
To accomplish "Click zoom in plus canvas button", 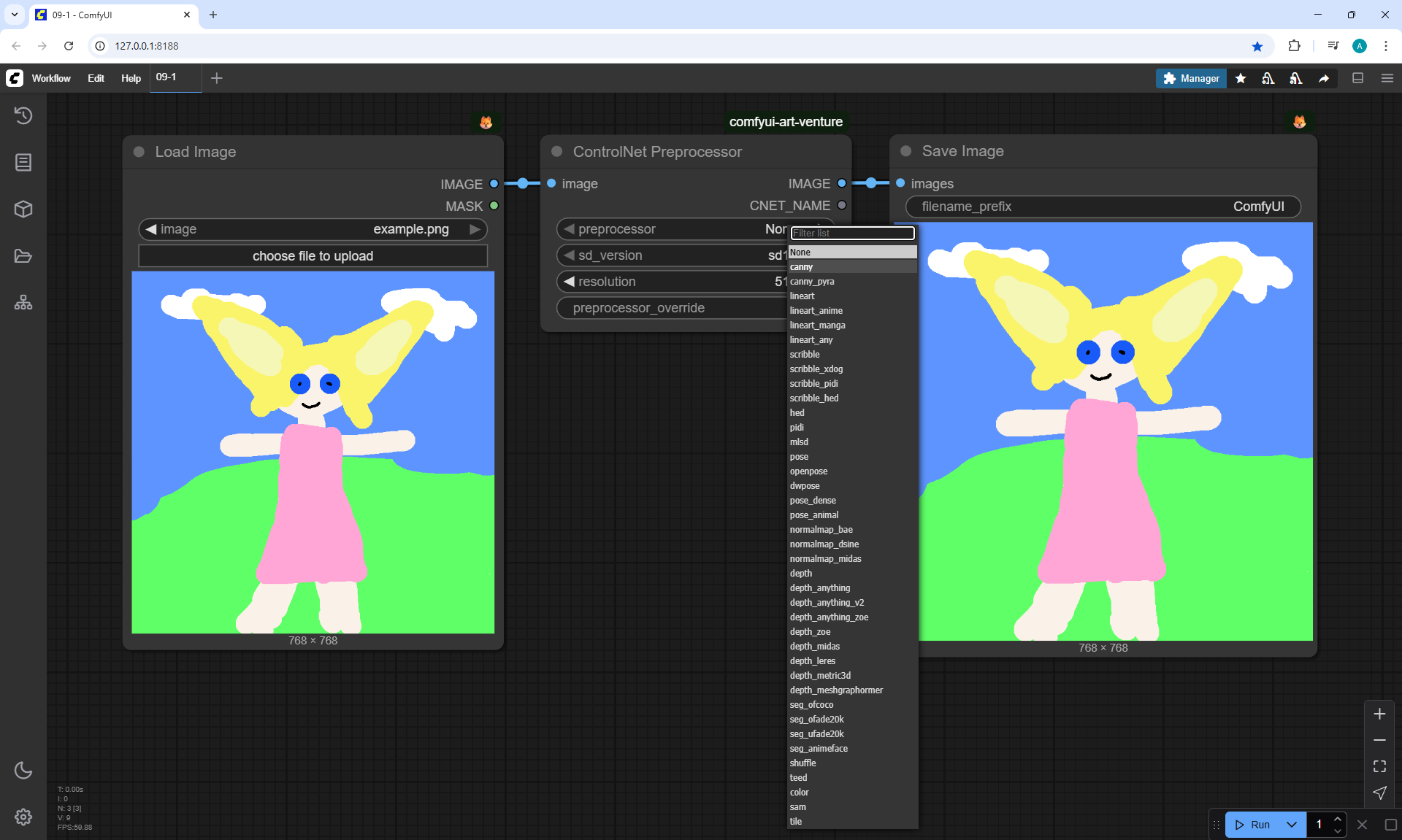I will (x=1379, y=714).
